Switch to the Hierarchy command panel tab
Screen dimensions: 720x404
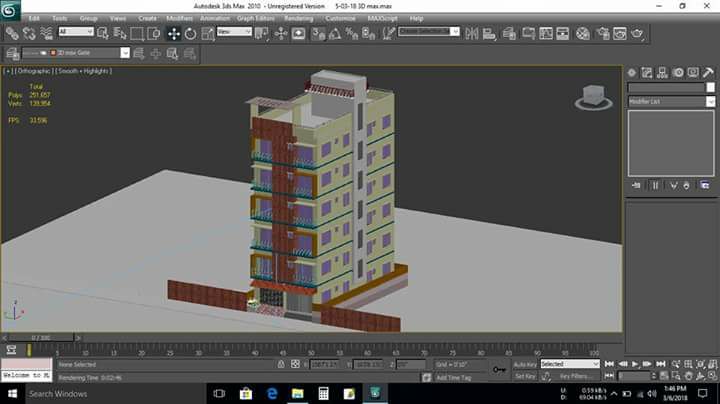click(x=662, y=73)
